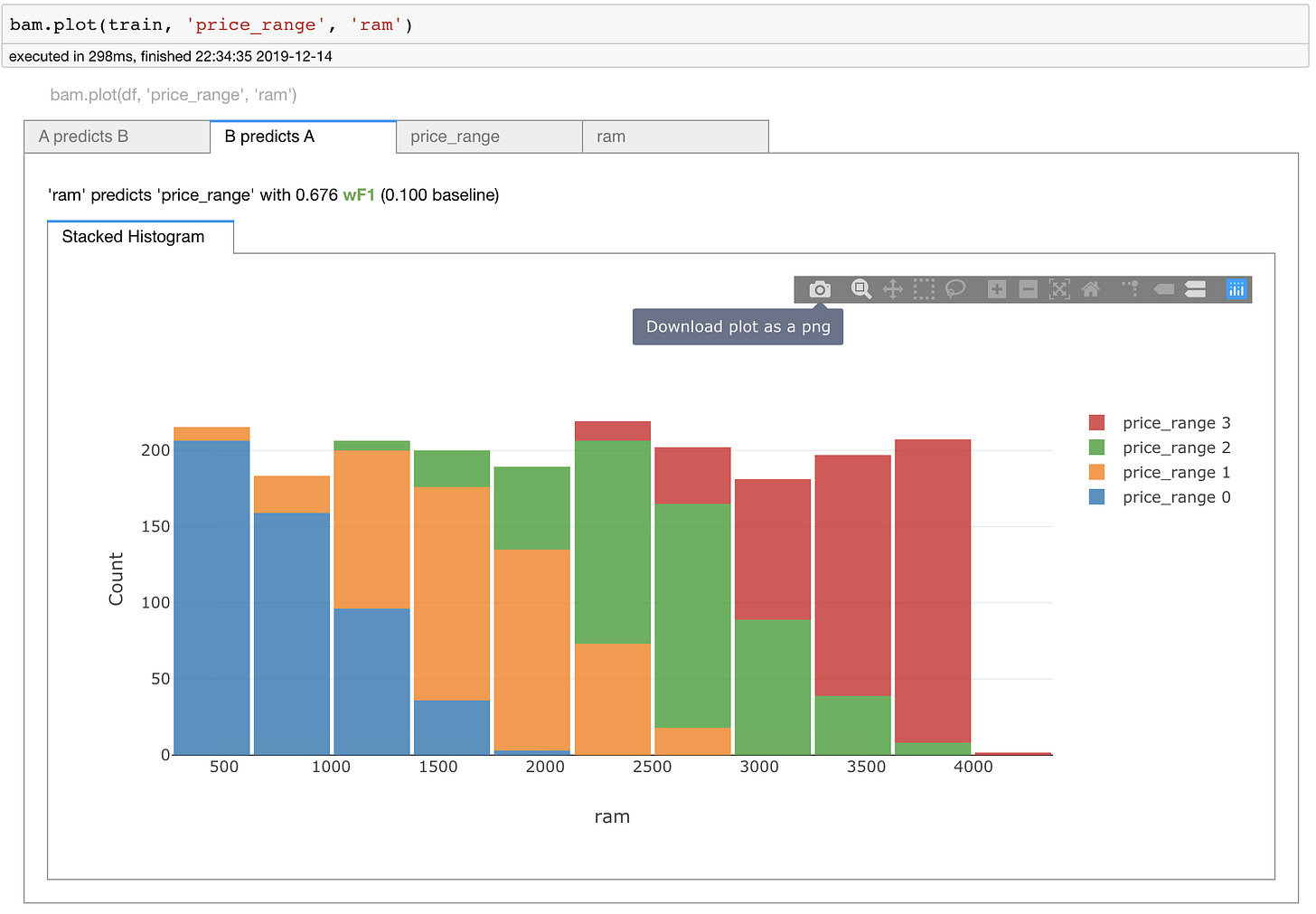Toggle spike lines icon in toolbar
The image size is (1316, 914).
(x=1132, y=288)
